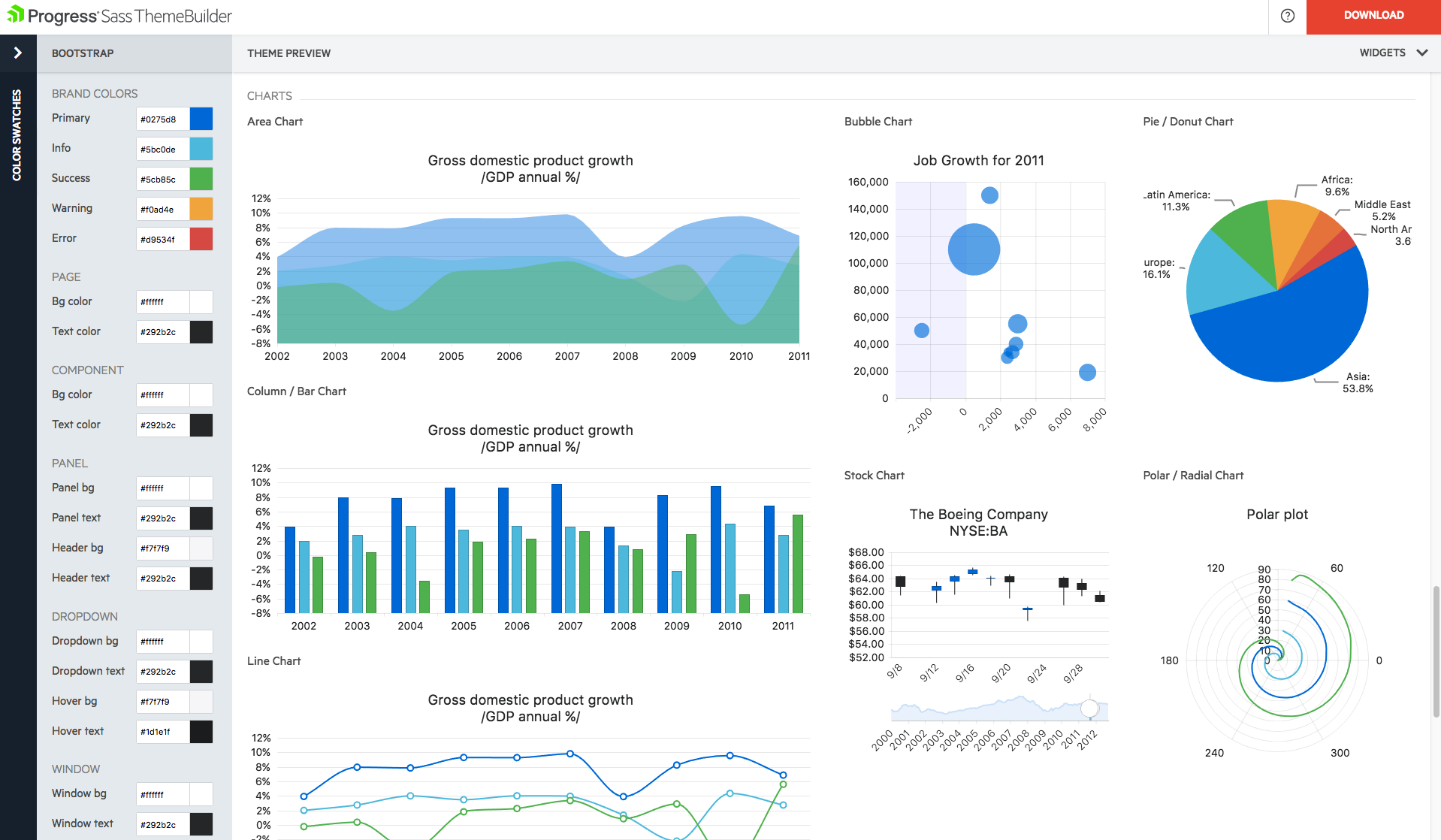Edit the Header bg hex input
Viewport: 1441px width, 840px height.
pyautogui.click(x=162, y=548)
